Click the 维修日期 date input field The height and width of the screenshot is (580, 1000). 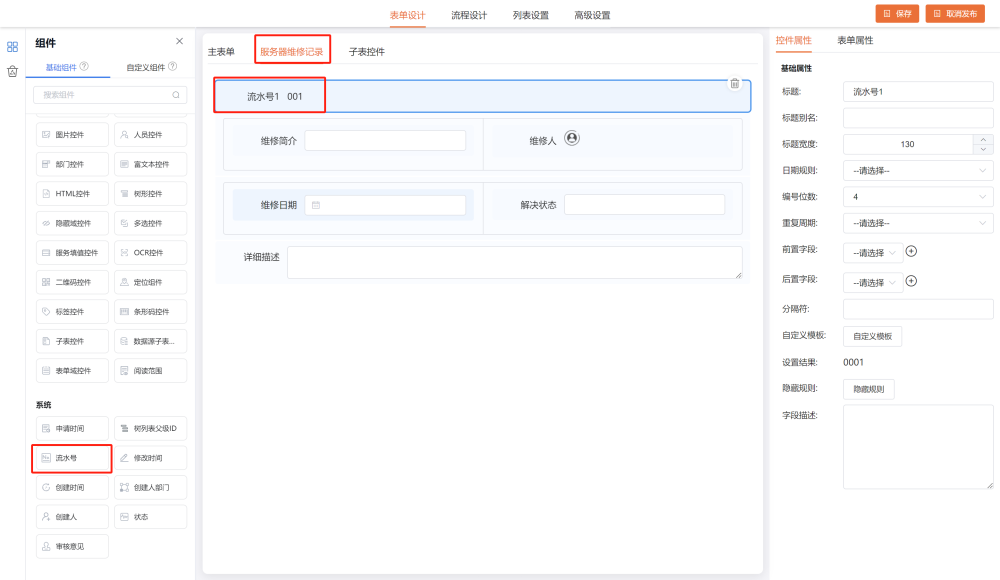point(385,205)
